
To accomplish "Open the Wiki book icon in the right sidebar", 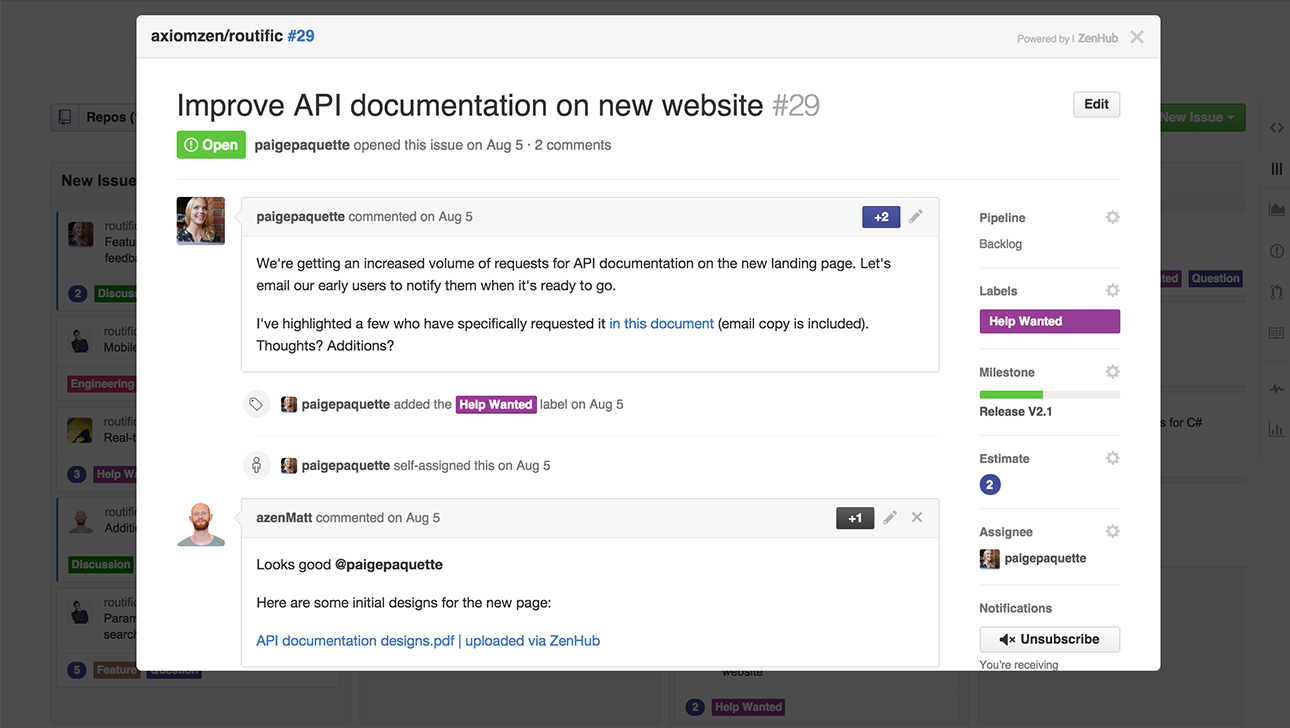I will [x=1276, y=333].
